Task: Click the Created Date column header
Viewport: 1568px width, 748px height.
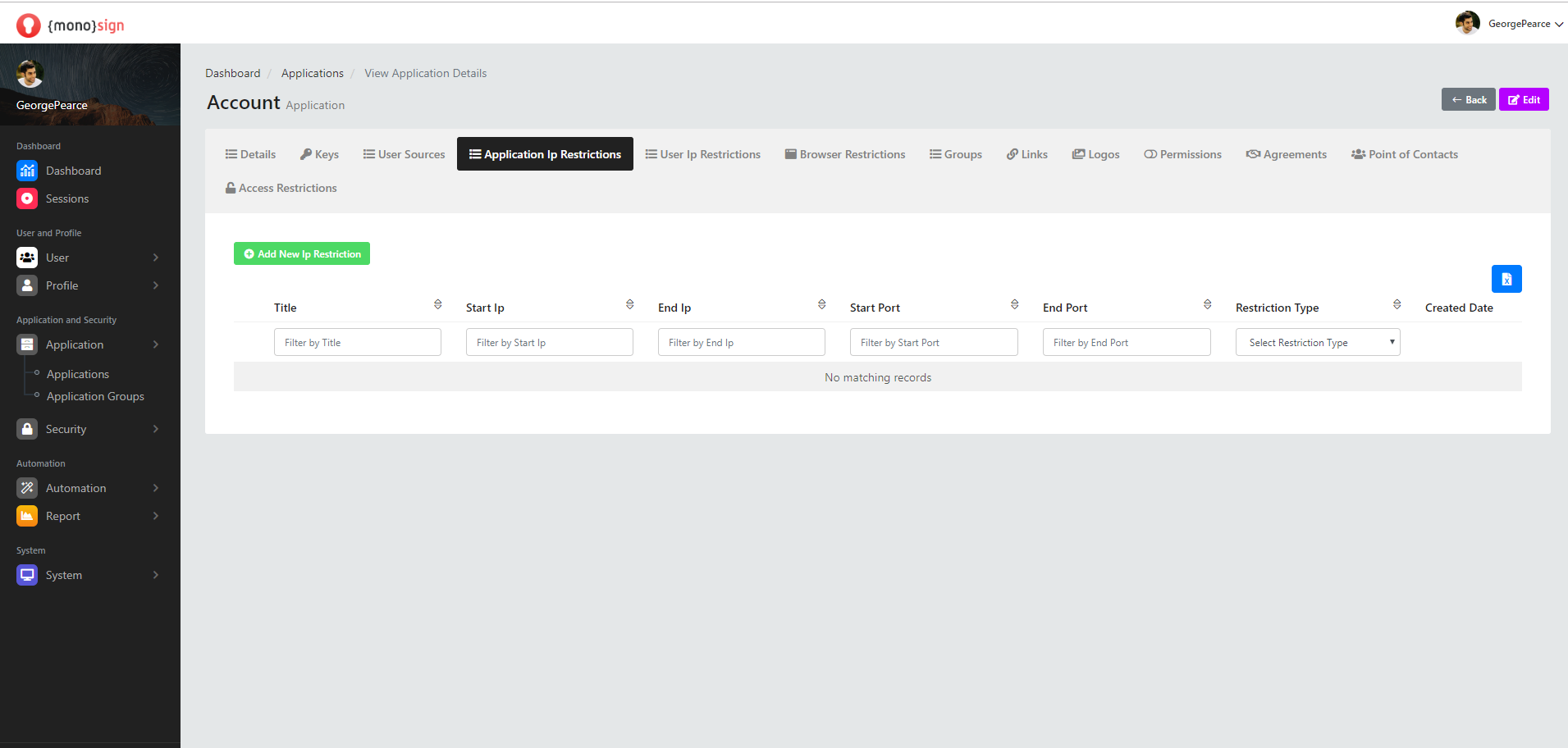Action: (1459, 308)
